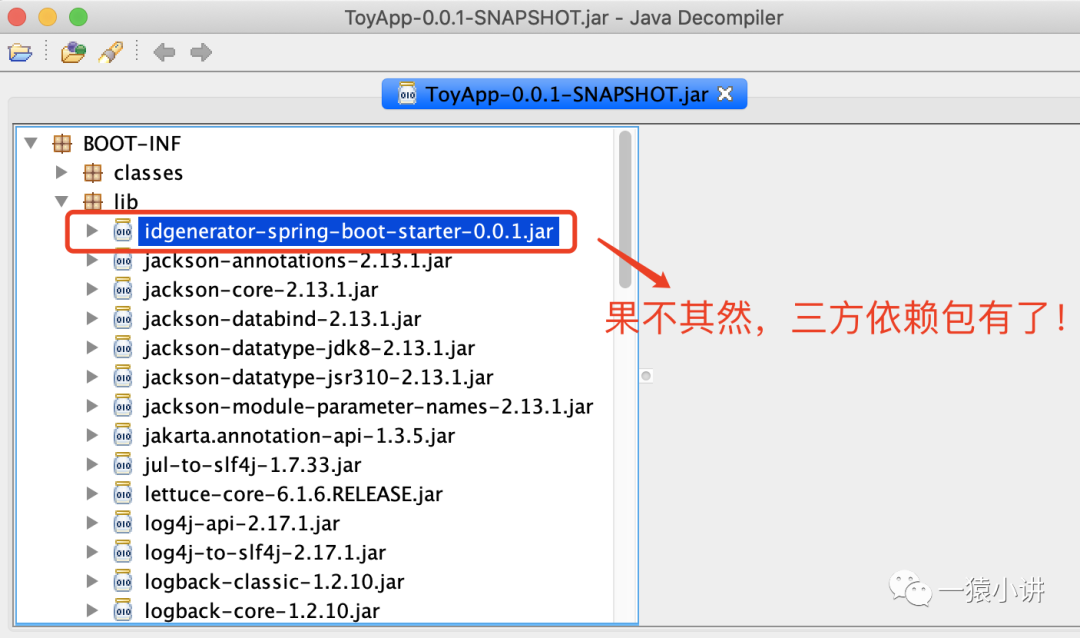Click jar icon beside lettuce-core-6.1.6.RELEASE.jar
This screenshot has width=1080, height=638.
click(x=123, y=494)
